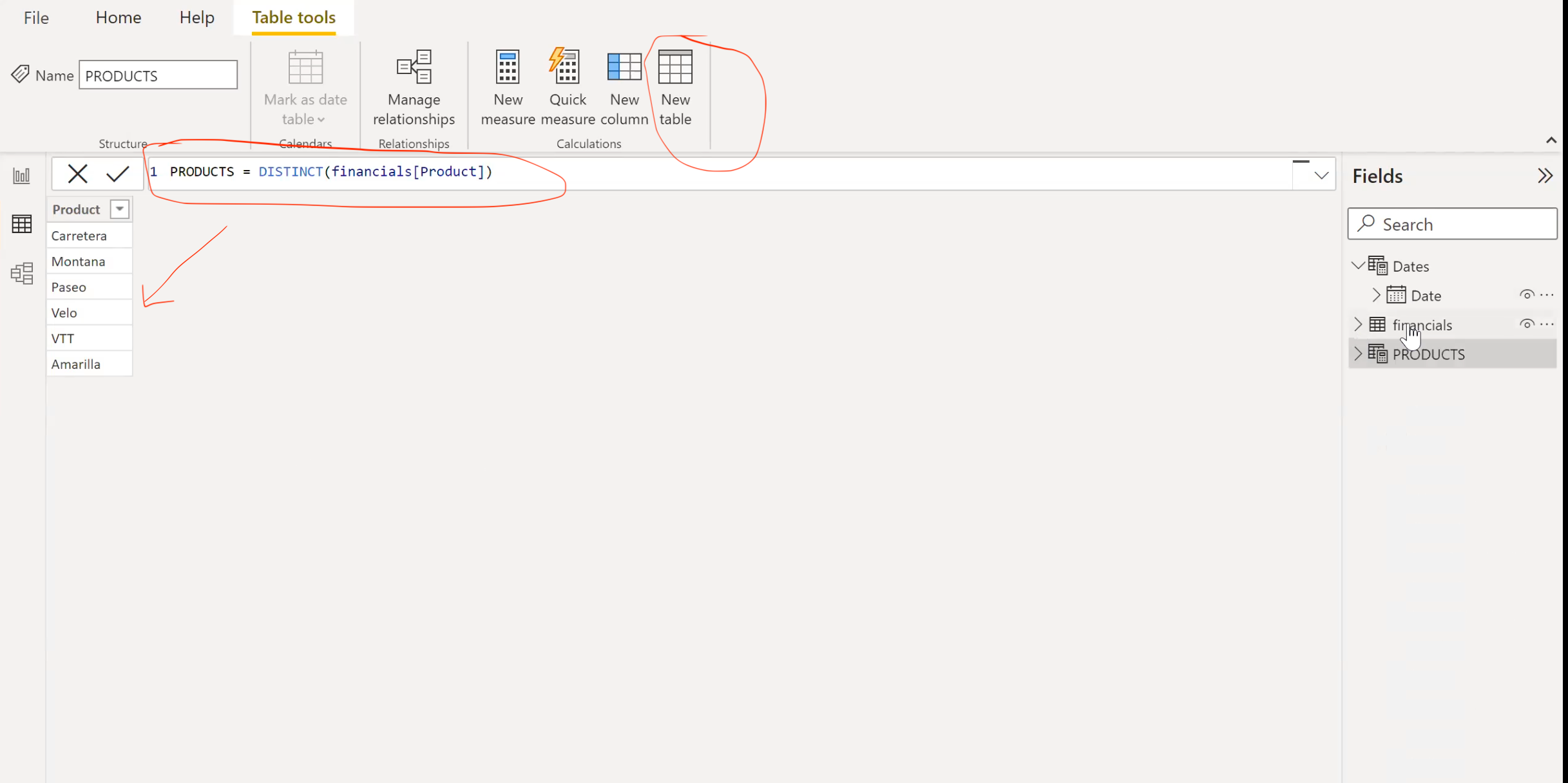The height and width of the screenshot is (783, 1568).
Task: Open Manage relationships
Action: tap(414, 68)
